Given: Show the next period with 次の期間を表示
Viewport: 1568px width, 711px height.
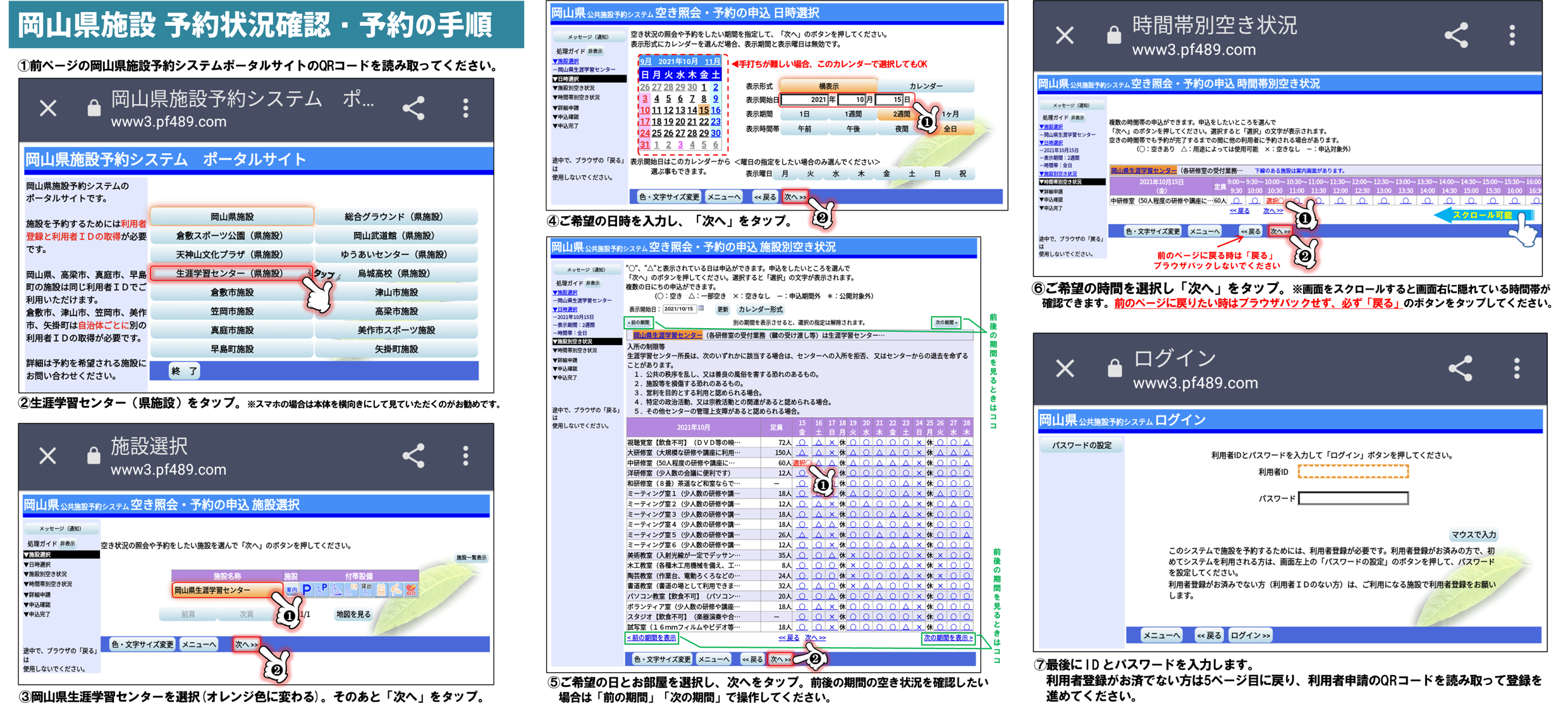Looking at the screenshot, I should [x=947, y=638].
